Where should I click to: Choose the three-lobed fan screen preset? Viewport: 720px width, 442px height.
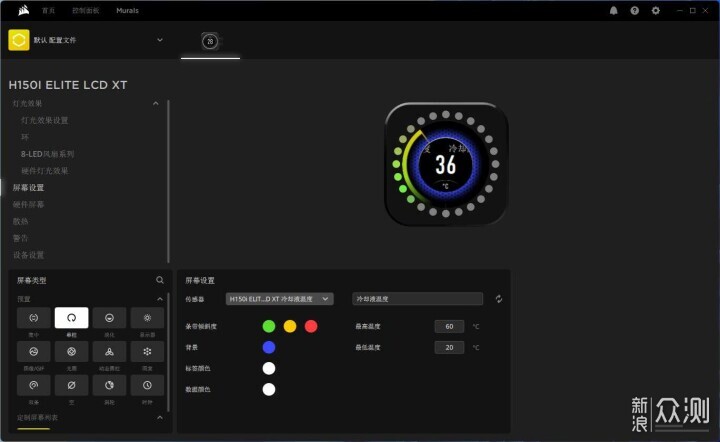click(109, 352)
